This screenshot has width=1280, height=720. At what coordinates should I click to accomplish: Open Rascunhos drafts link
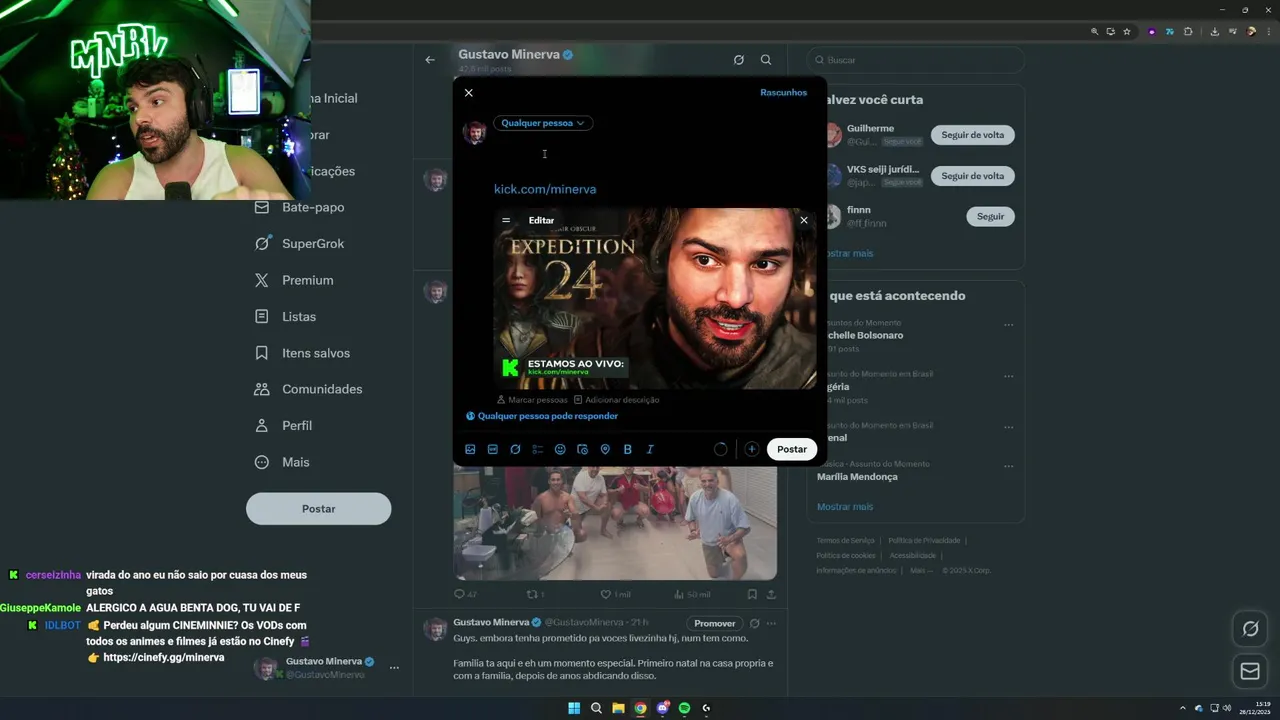tap(783, 93)
